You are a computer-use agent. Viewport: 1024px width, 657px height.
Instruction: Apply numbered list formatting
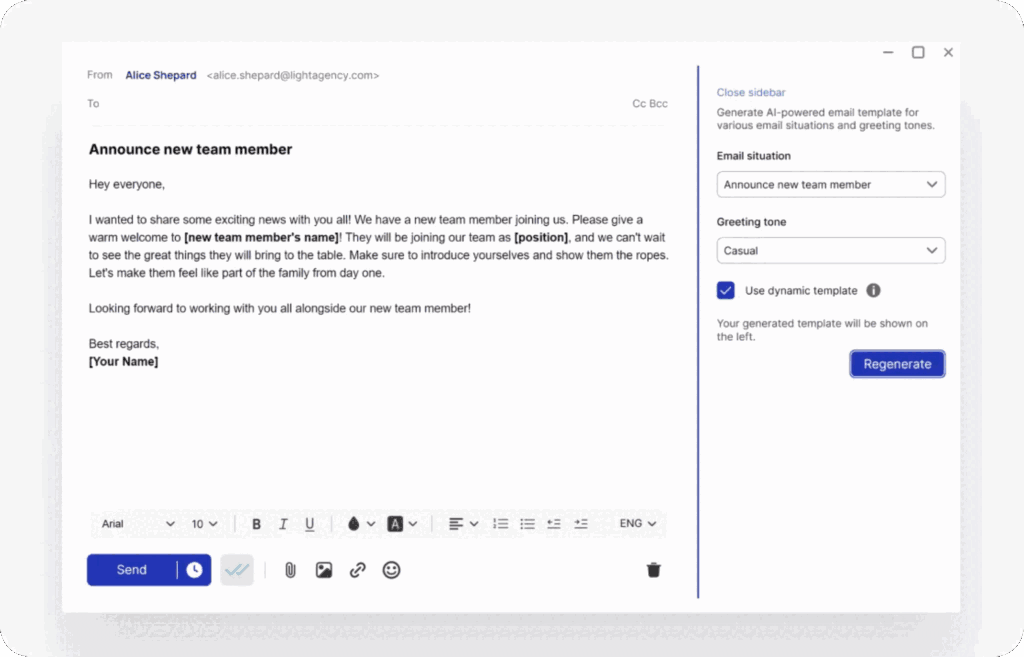[500, 523]
